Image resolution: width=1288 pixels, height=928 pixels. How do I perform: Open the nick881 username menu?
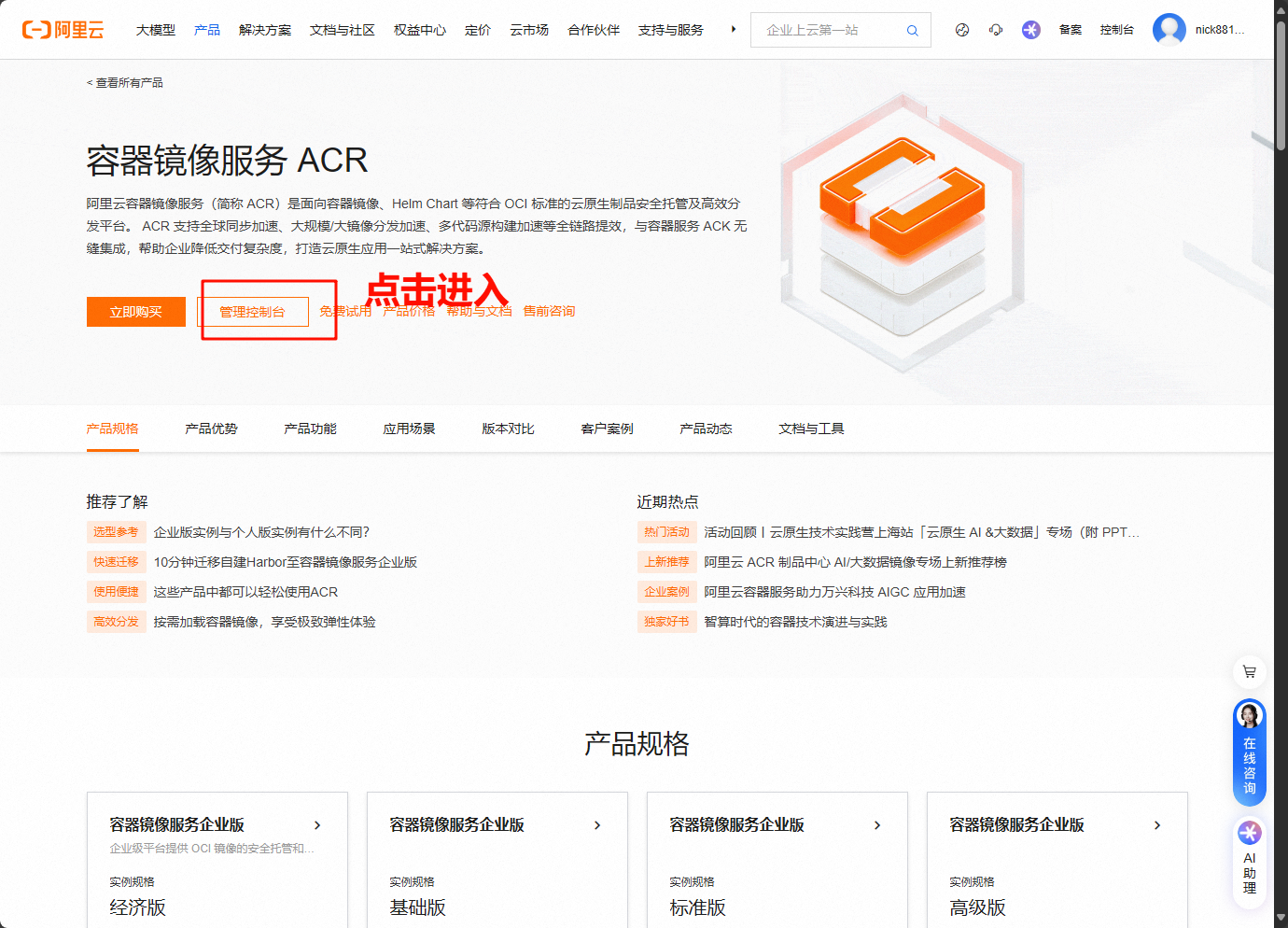1220,30
